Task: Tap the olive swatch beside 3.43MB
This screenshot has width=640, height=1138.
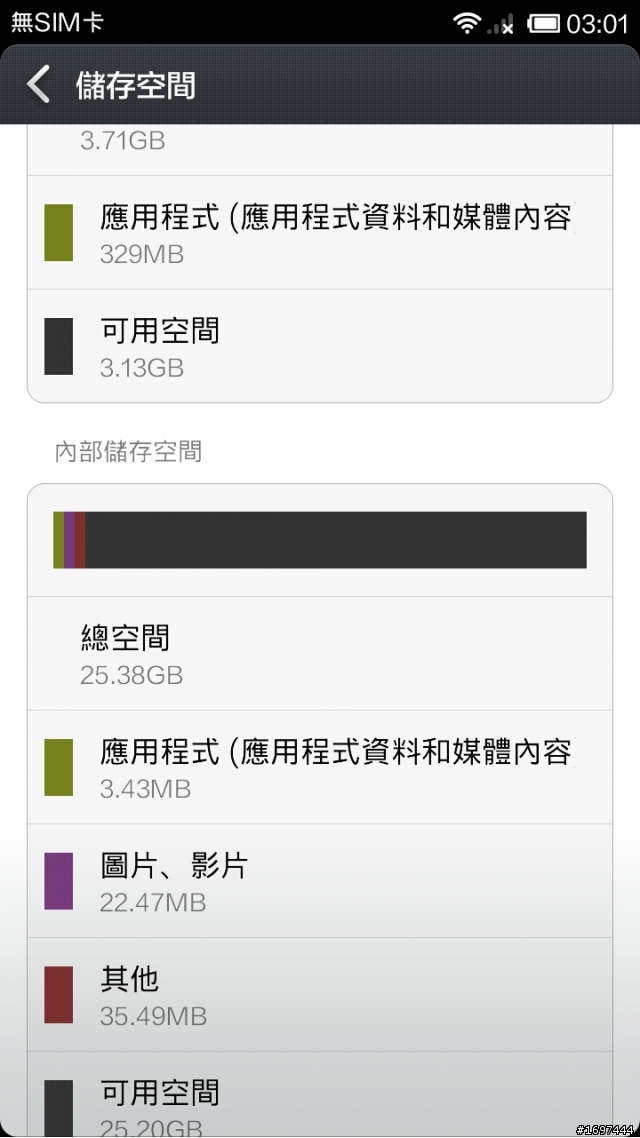Action: [x=59, y=768]
